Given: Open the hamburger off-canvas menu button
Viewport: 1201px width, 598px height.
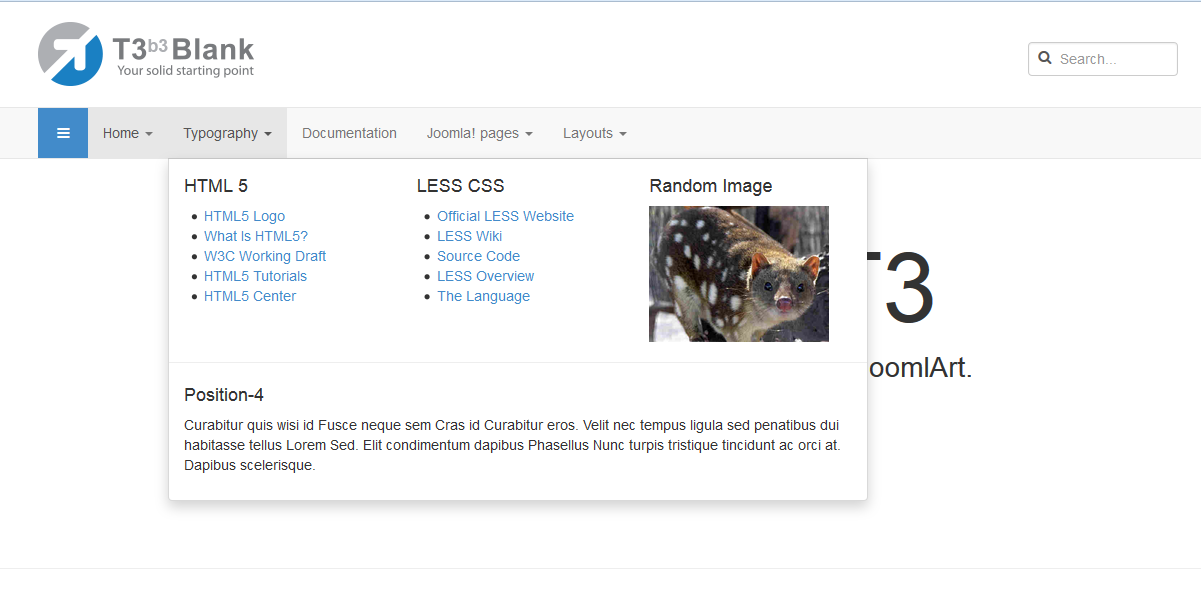Looking at the screenshot, I should click(x=63, y=133).
